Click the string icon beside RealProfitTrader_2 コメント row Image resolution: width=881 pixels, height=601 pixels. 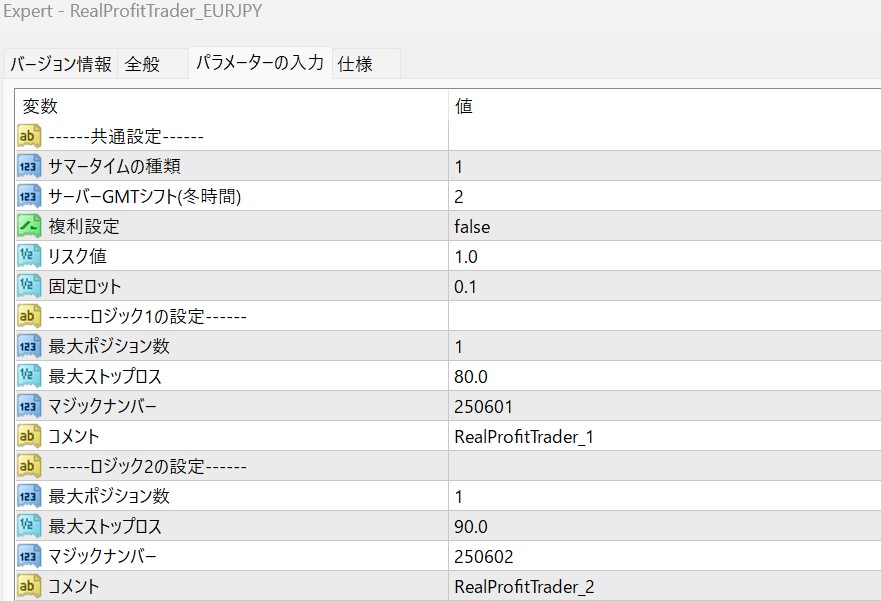click(29, 586)
